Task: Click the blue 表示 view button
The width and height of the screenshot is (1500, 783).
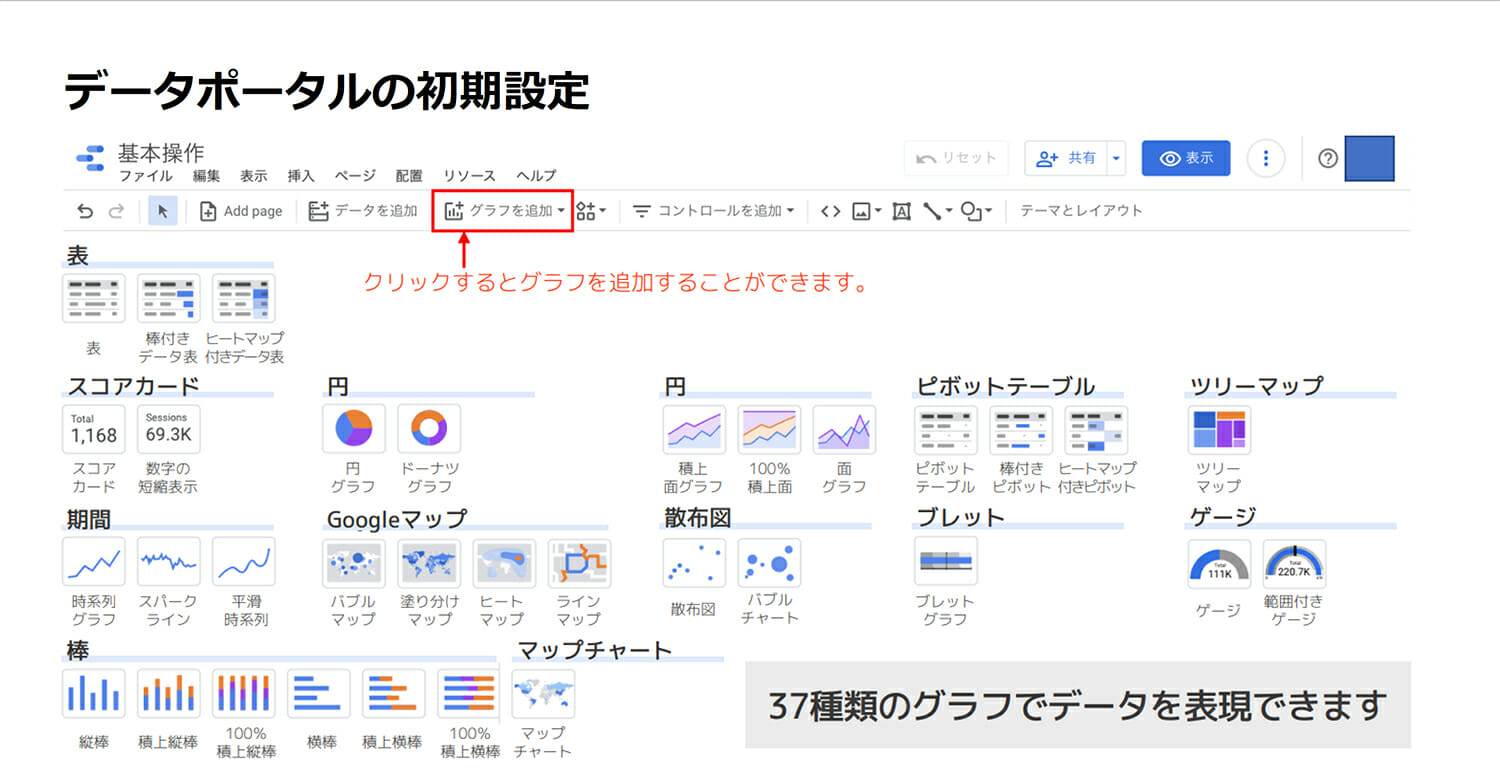Action: pos(1186,158)
